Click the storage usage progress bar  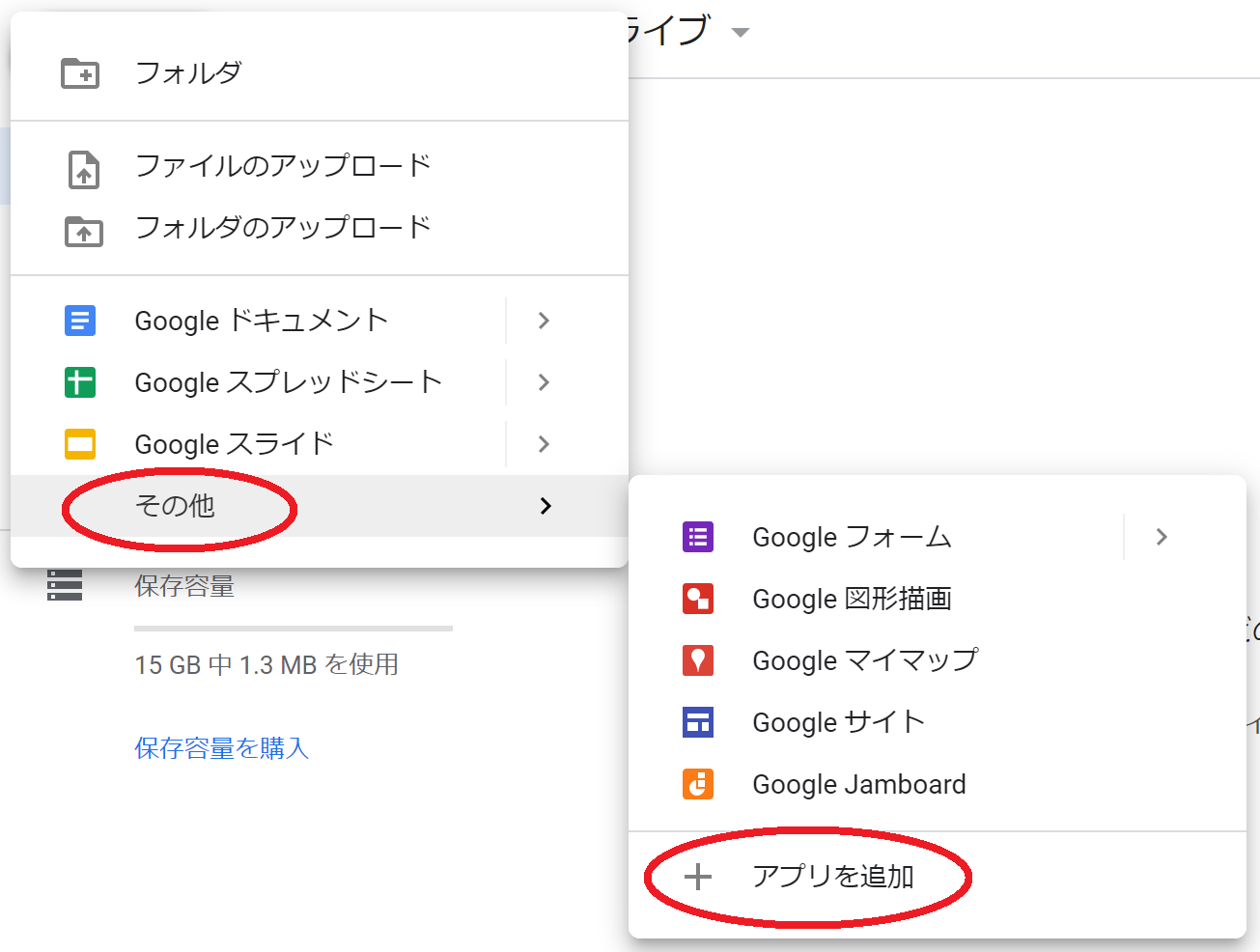(294, 629)
